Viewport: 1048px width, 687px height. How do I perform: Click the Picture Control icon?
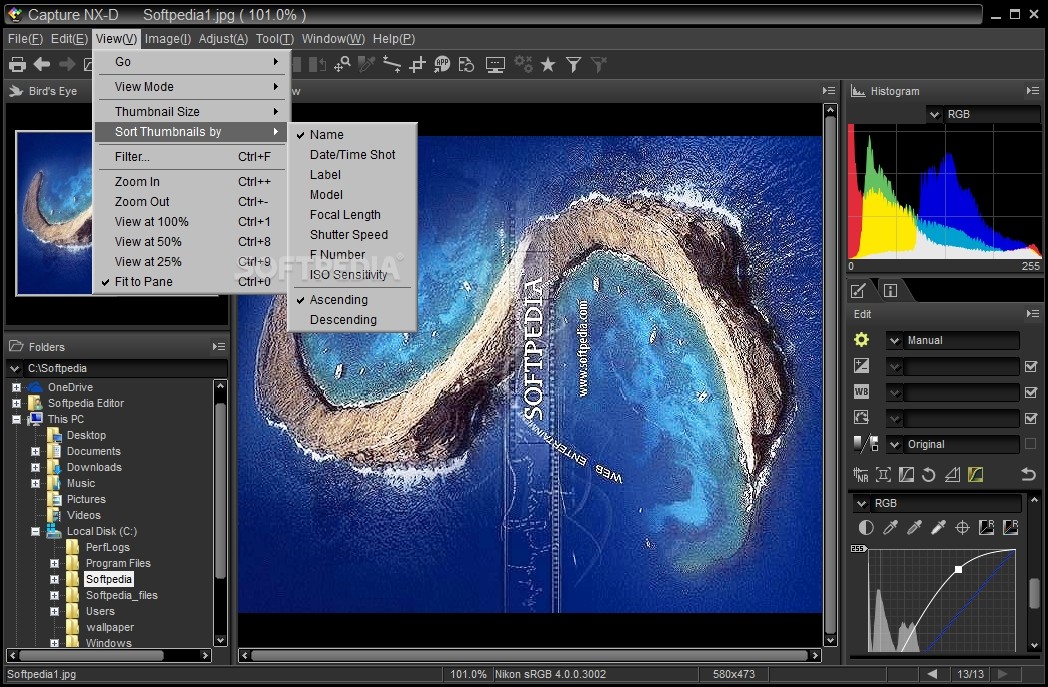862,418
